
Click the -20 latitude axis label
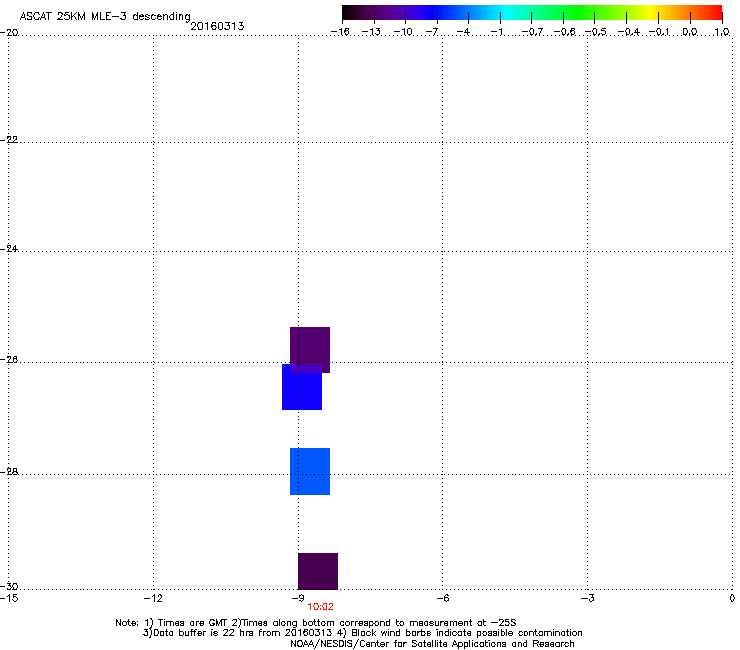click(x=9, y=32)
